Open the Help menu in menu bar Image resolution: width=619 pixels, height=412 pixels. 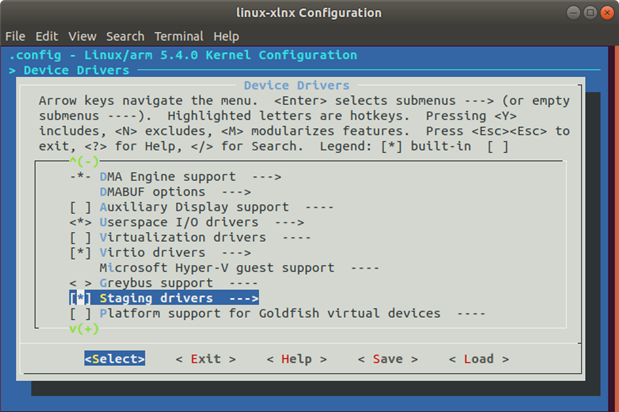coord(226,36)
